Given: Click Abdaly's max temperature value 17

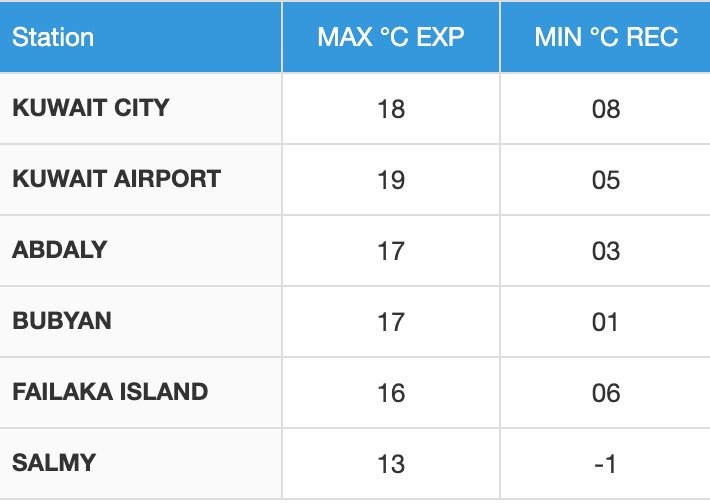Looking at the screenshot, I should (x=391, y=251).
